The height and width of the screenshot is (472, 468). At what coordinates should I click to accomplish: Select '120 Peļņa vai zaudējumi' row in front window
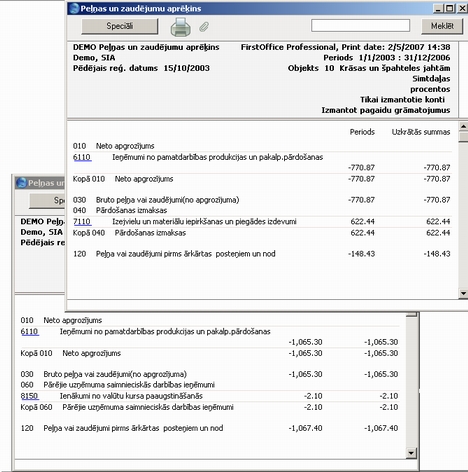262,254
